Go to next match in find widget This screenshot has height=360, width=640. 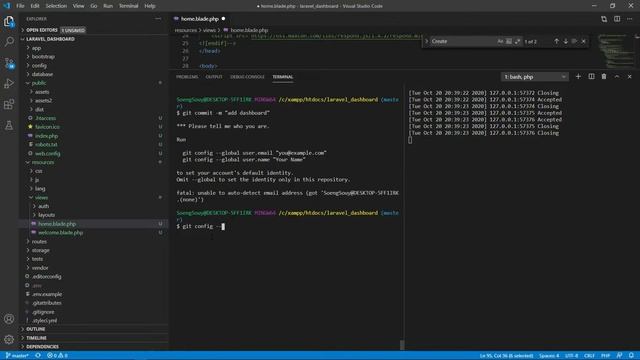(566, 41)
